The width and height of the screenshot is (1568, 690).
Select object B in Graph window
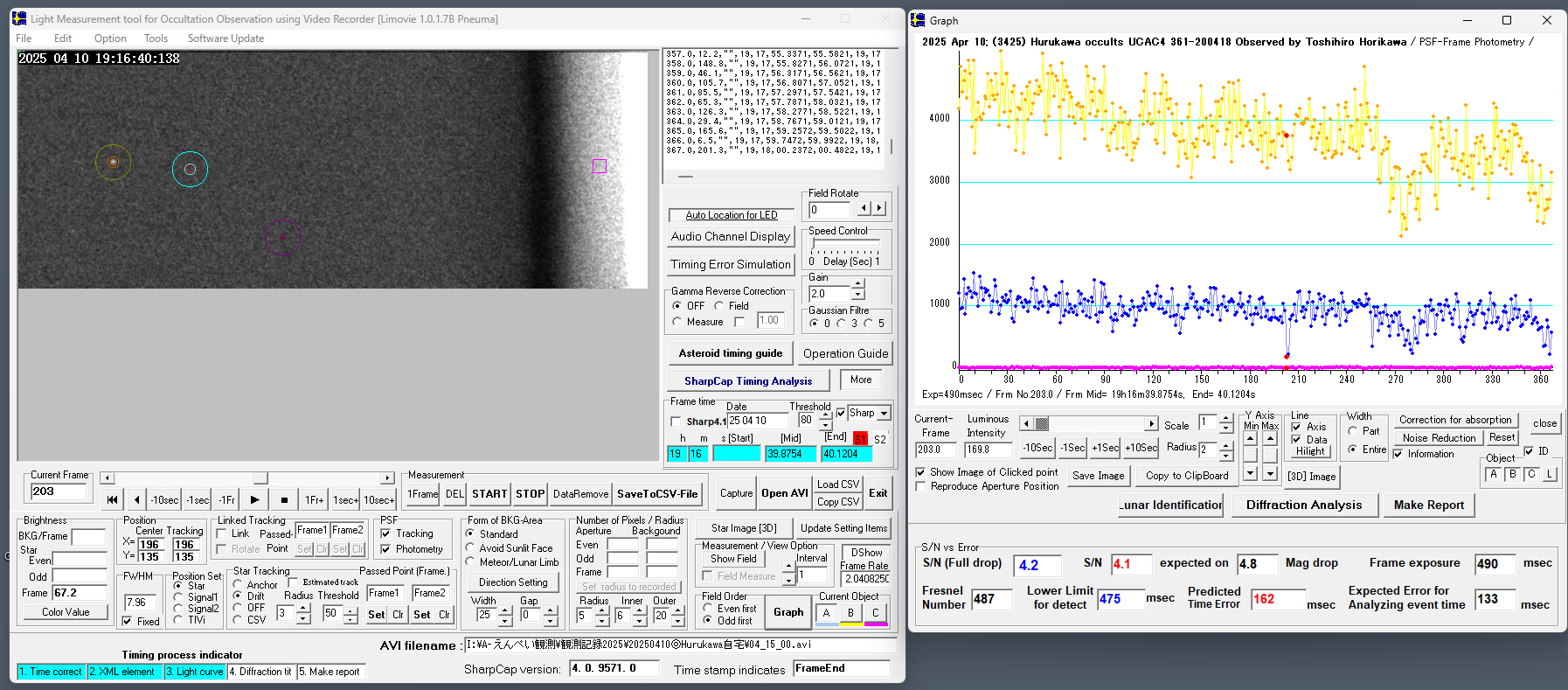[x=1512, y=474]
